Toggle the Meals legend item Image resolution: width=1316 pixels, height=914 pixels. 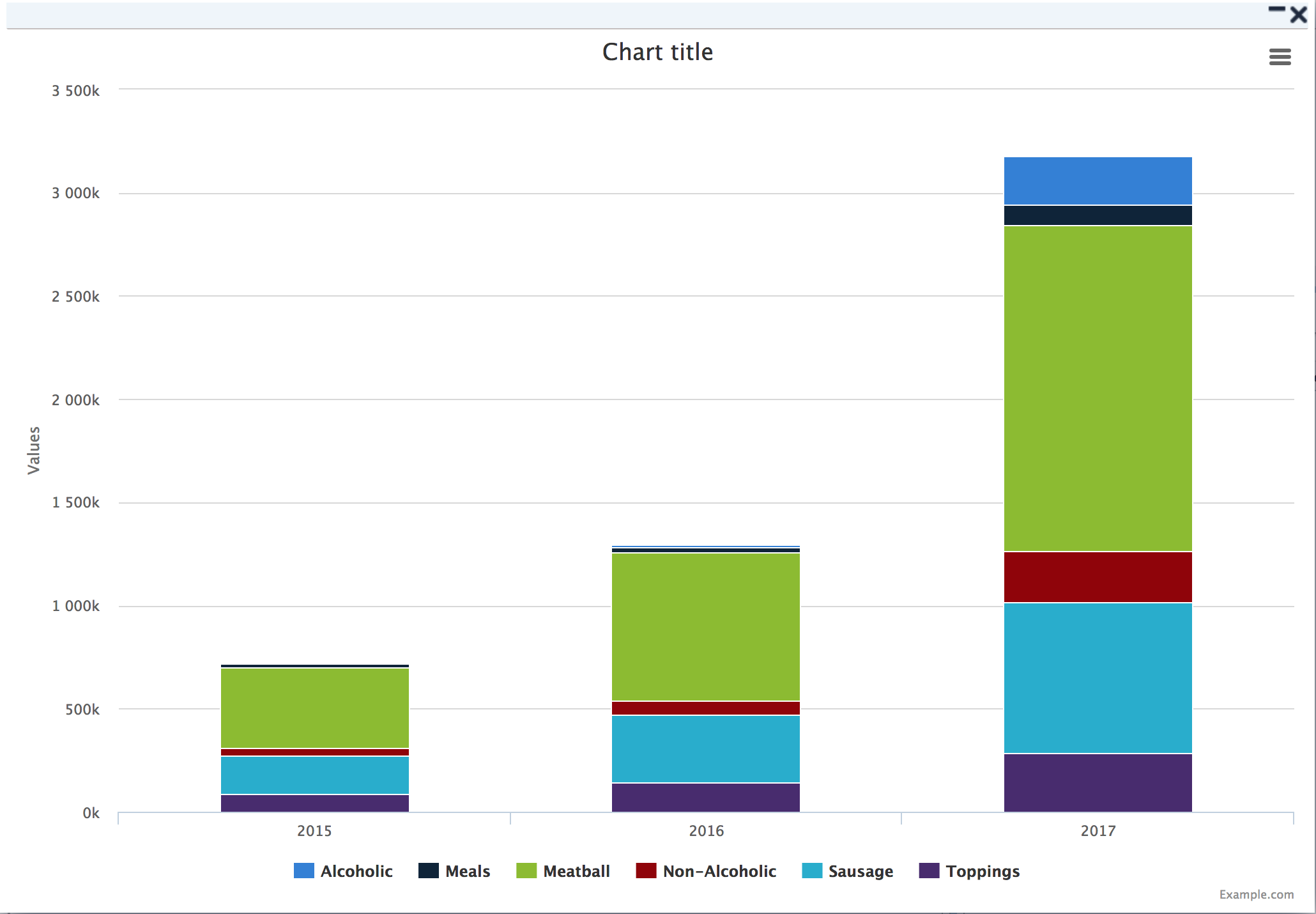coord(467,871)
